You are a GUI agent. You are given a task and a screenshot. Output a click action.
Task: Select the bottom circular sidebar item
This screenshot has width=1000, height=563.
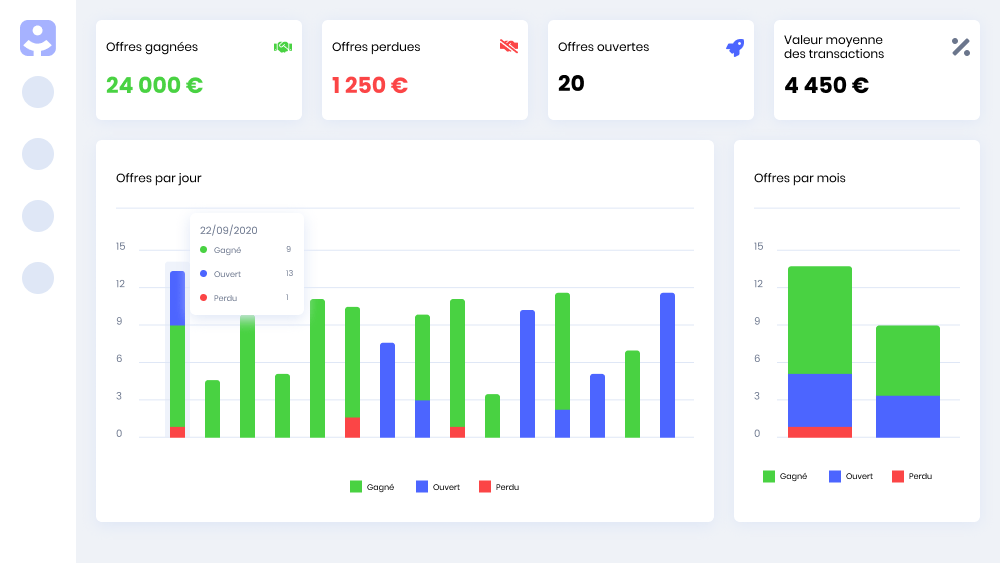coord(38,278)
